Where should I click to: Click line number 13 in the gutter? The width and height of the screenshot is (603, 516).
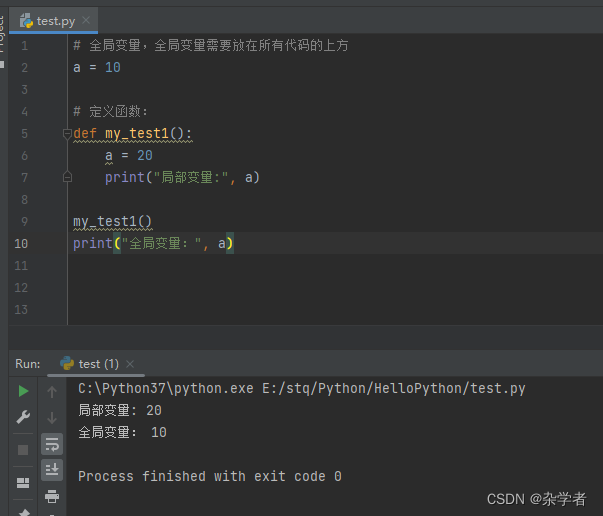tap(21, 310)
